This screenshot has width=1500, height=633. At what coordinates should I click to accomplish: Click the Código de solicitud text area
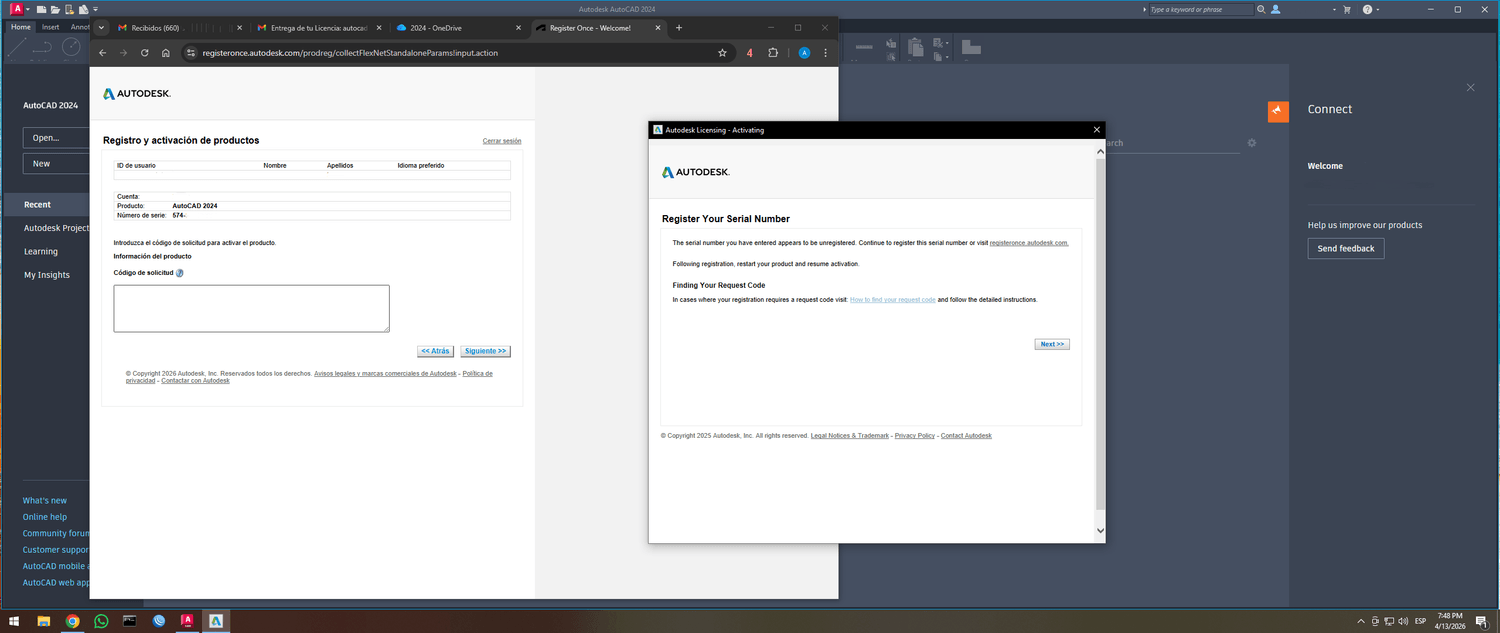click(x=251, y=308)
